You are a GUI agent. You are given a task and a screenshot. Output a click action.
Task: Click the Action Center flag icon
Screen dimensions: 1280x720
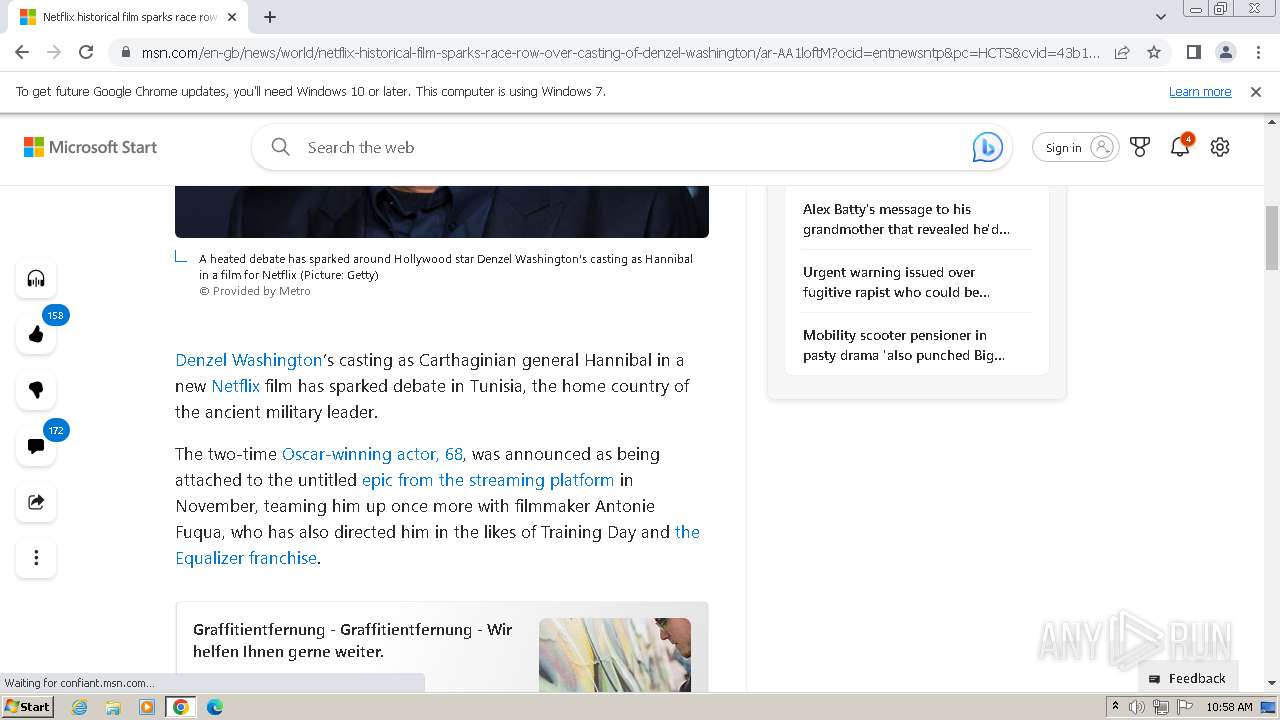pos(1185,707)
